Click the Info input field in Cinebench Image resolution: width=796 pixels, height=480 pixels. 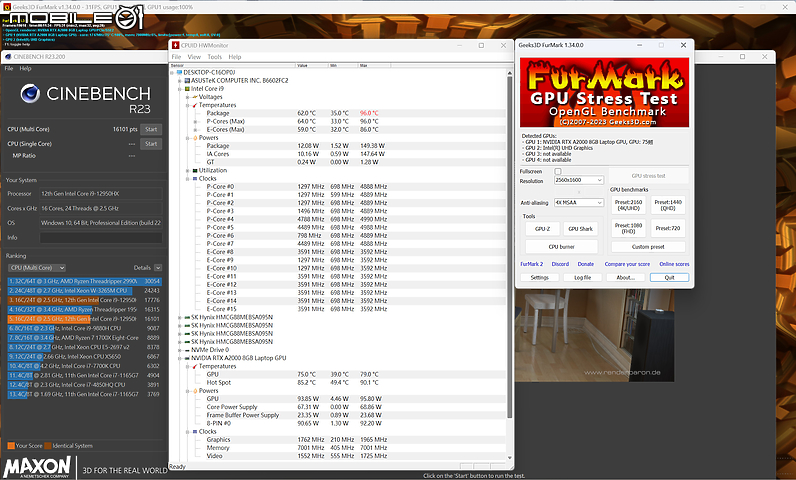pyautogui.click(x=101, y=237)
